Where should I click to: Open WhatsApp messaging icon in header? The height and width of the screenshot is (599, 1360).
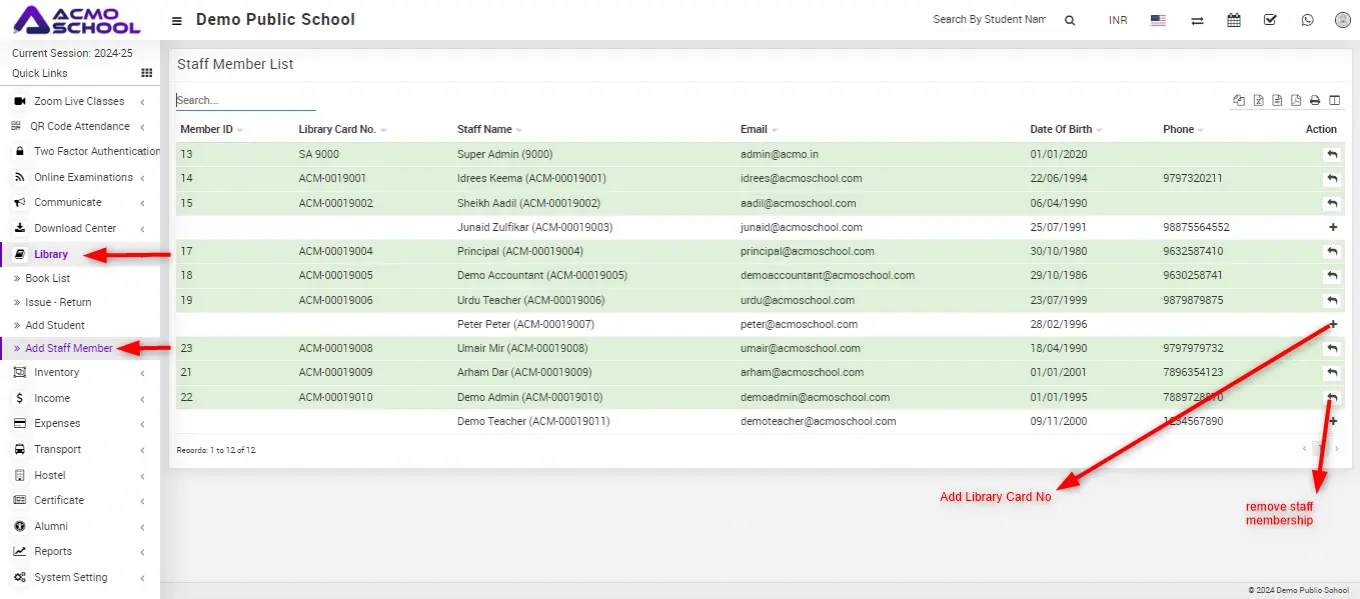(1307, 20)
